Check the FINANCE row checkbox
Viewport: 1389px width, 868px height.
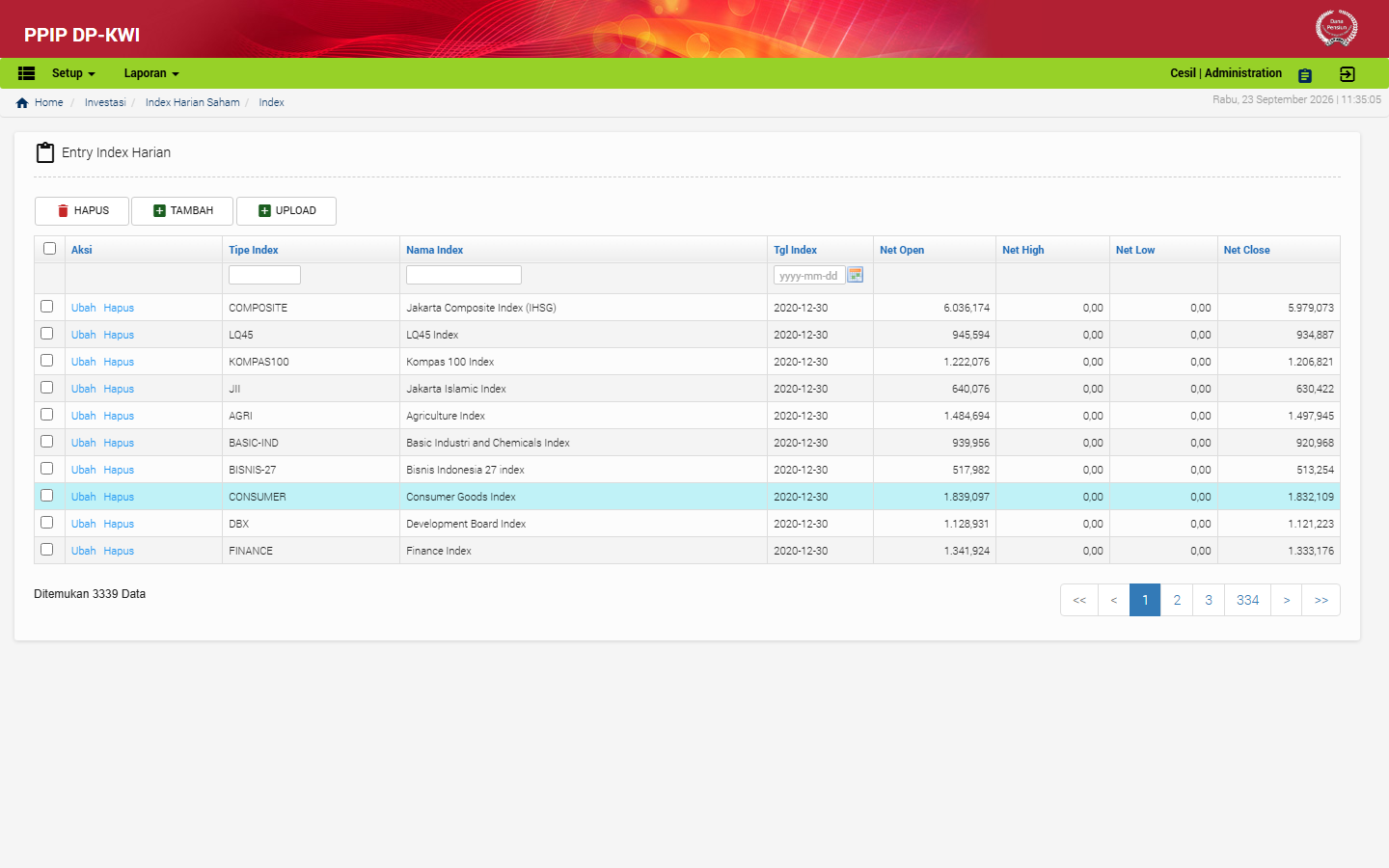pyautogui.click(x=46, y=549)
